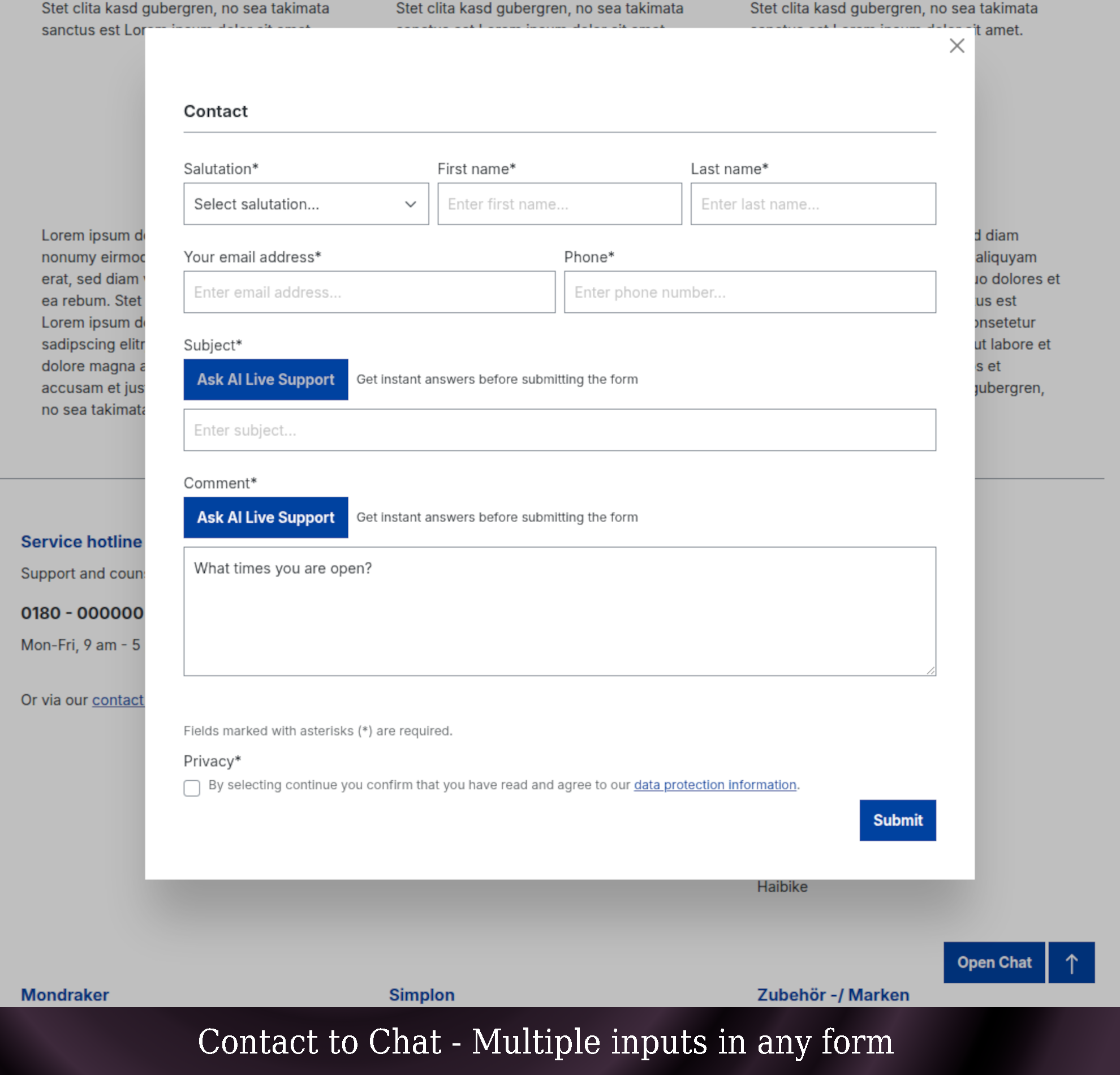Select the Phone number field
Viewport: 1120px width, 1075px height.
(749, 292)
